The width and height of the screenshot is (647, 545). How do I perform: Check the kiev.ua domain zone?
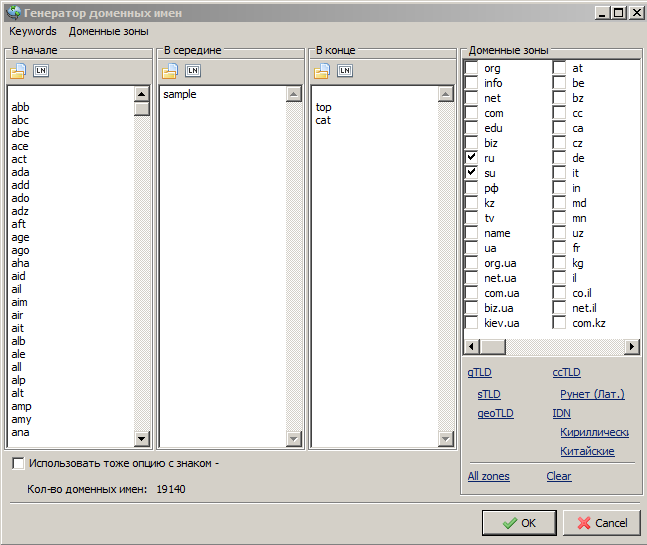[471, 323]
